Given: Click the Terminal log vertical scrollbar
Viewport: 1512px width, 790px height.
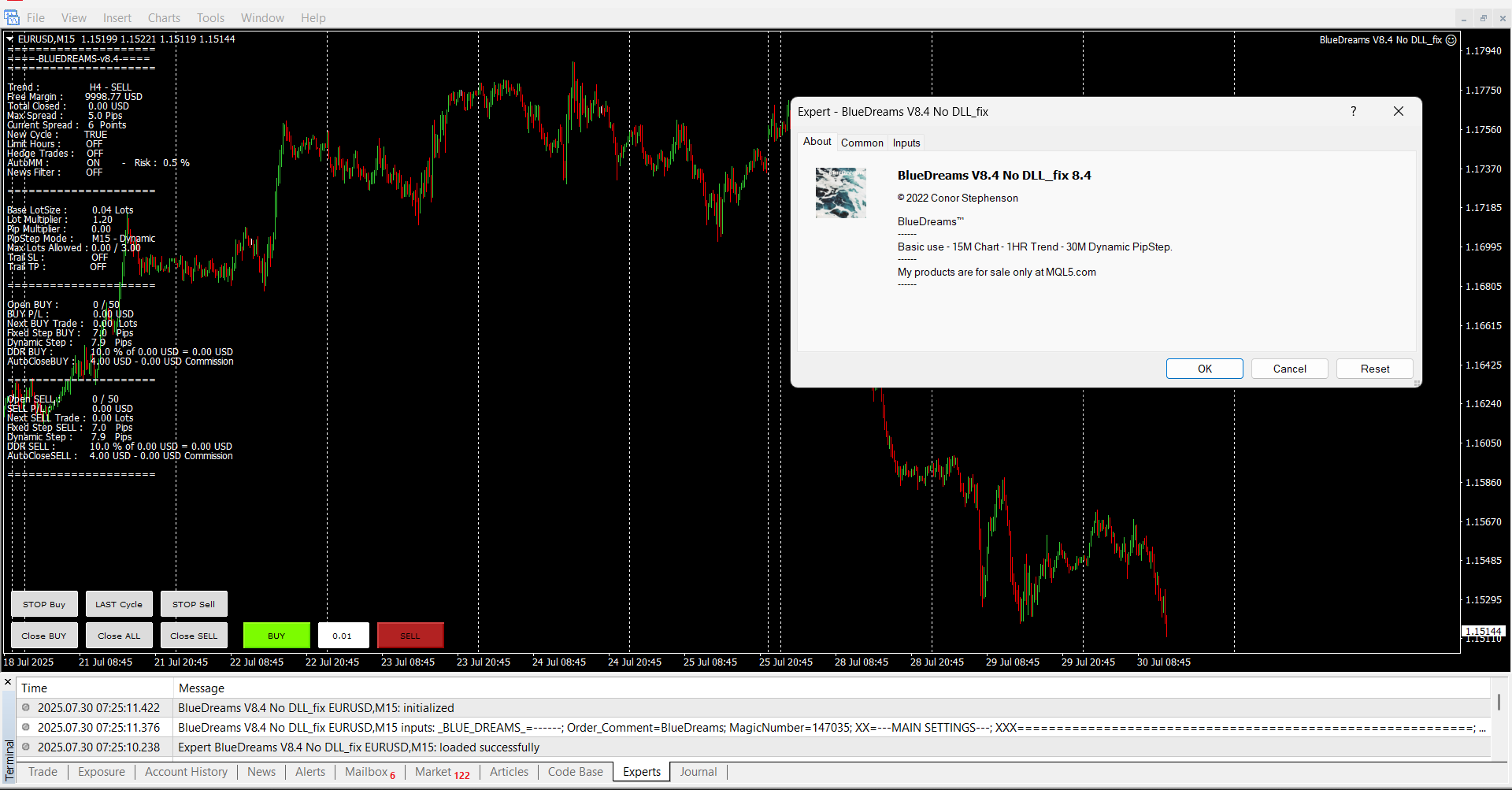Looking at the screenshot, I should 1498,702.
